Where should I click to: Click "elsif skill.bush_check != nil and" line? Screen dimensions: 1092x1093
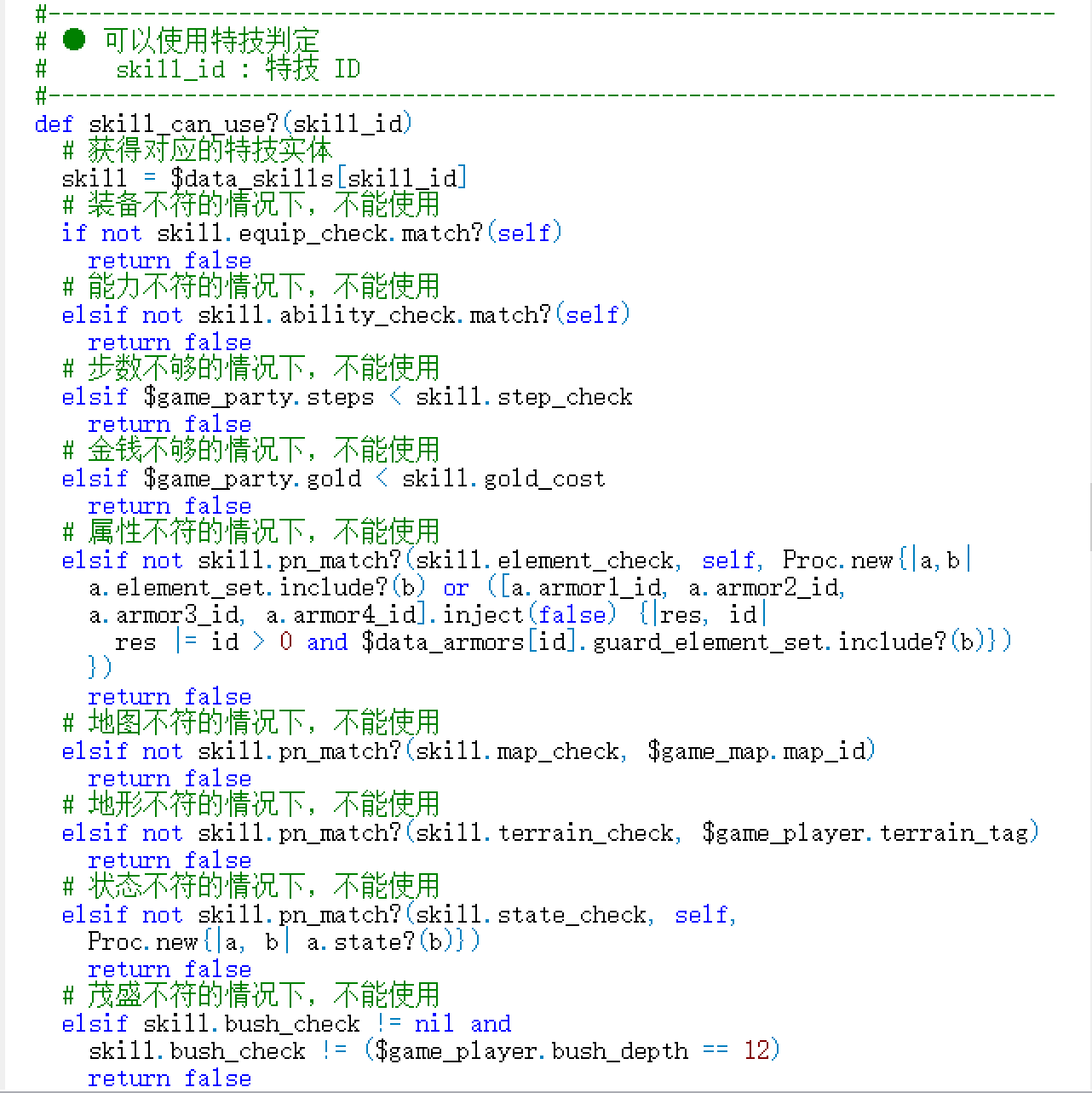click(287, 1023)
